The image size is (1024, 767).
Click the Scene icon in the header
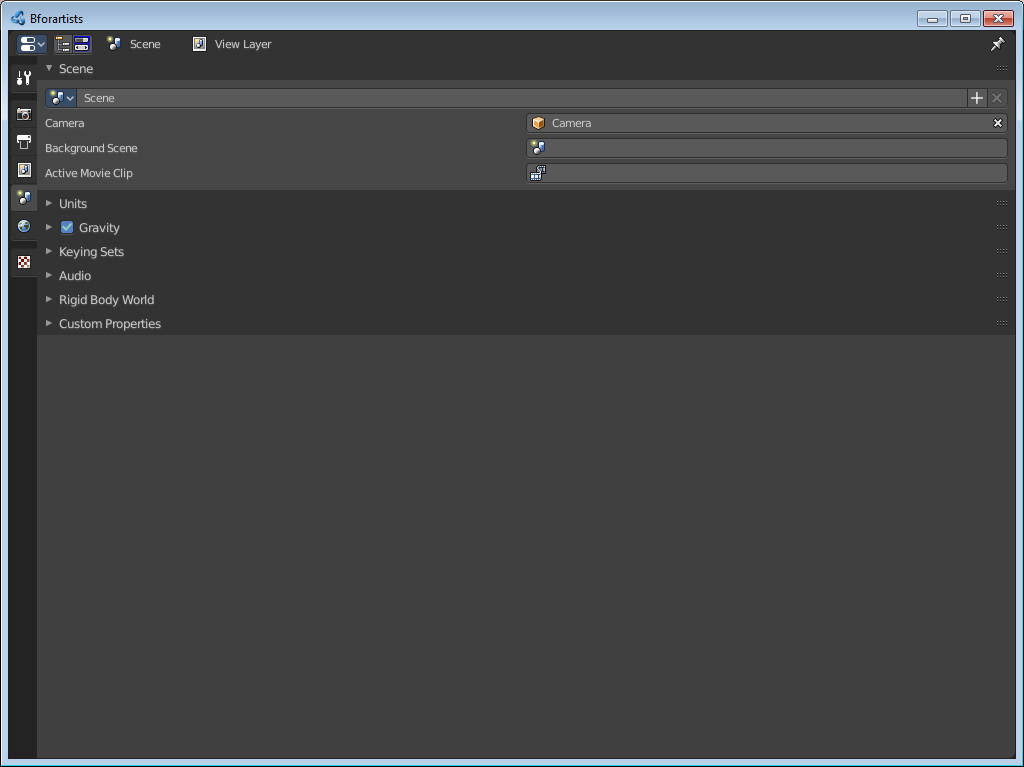[114, 44]
